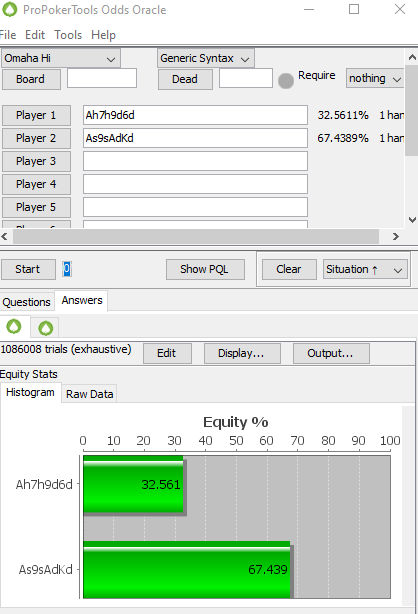Click the Equity Stats label
Viewport: 418px width, 614px height.
29,374
